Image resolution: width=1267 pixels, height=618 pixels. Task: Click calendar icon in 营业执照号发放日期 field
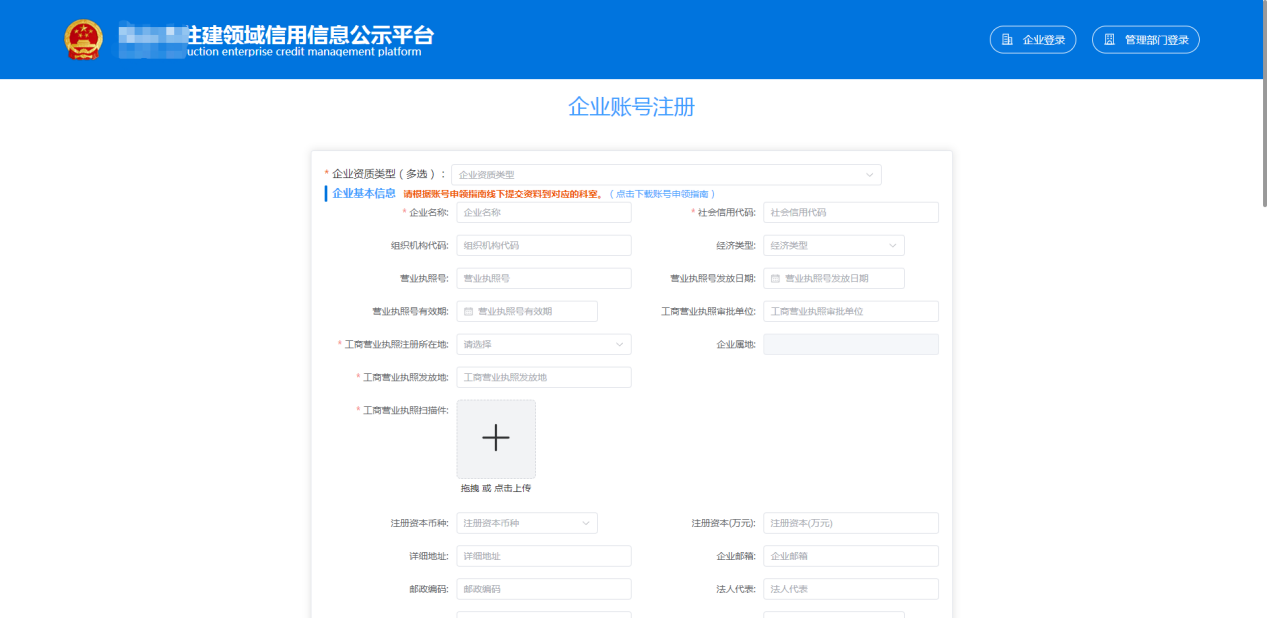pyautogui.click(x=775, y=278)
